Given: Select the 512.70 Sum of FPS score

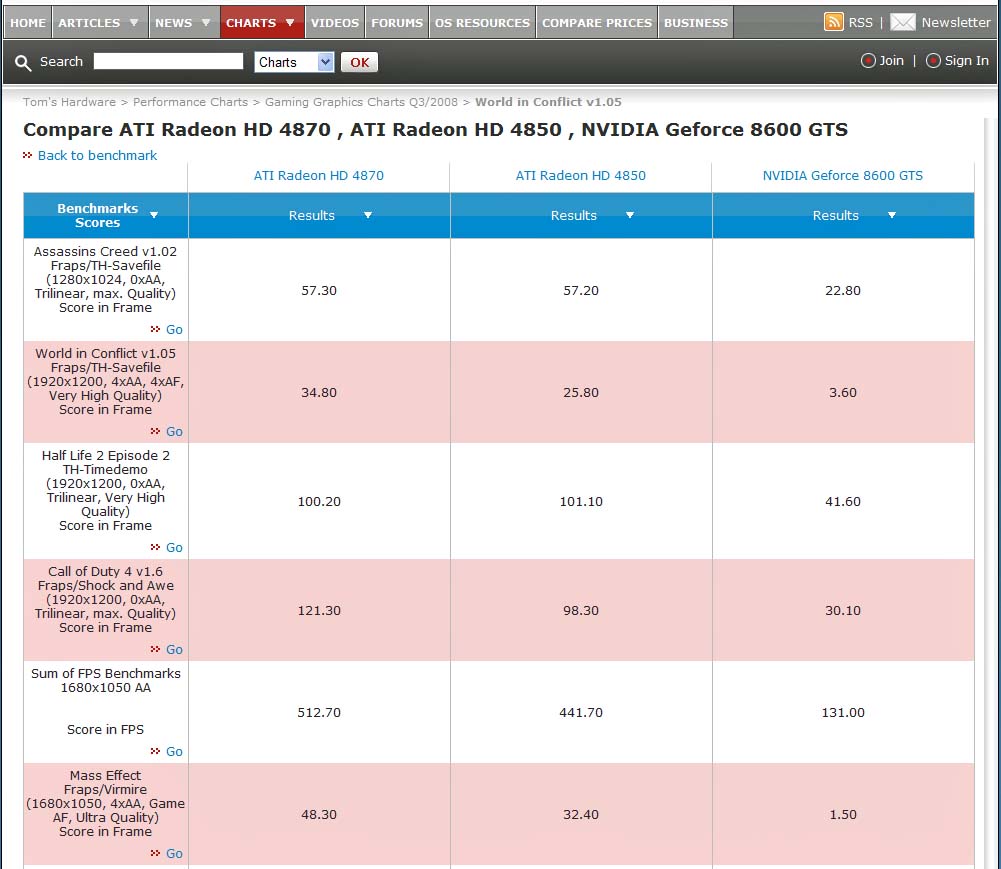Looking at the screenshot, I should point(319,713).
